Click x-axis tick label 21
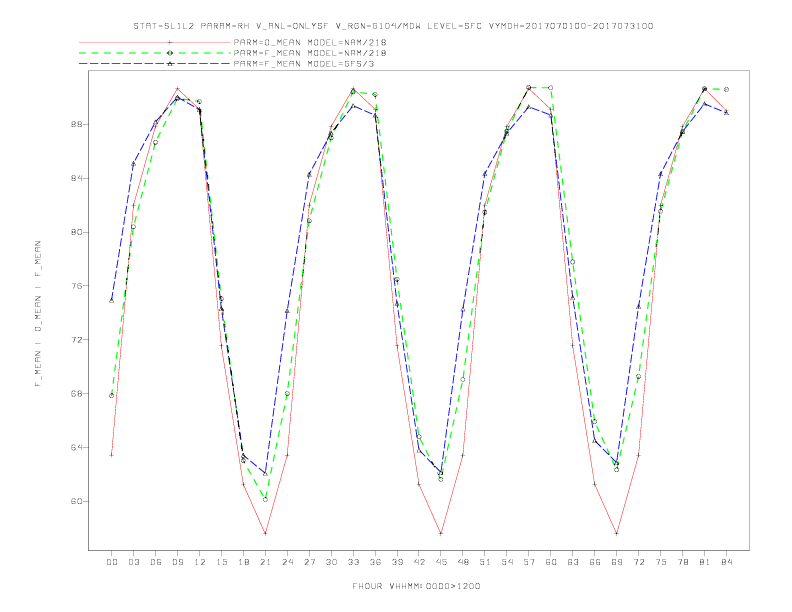The image size is (792, 612). point(265,562)
